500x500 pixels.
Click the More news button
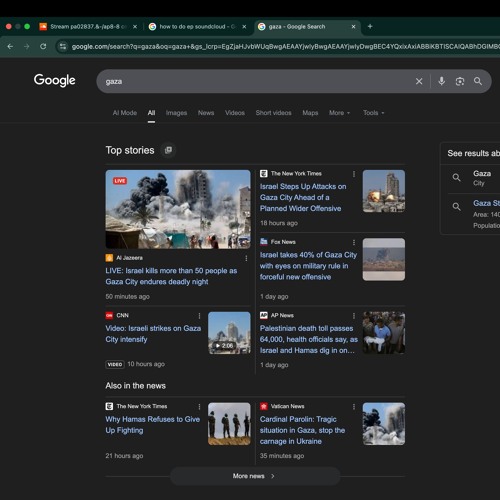click(255, 476)
